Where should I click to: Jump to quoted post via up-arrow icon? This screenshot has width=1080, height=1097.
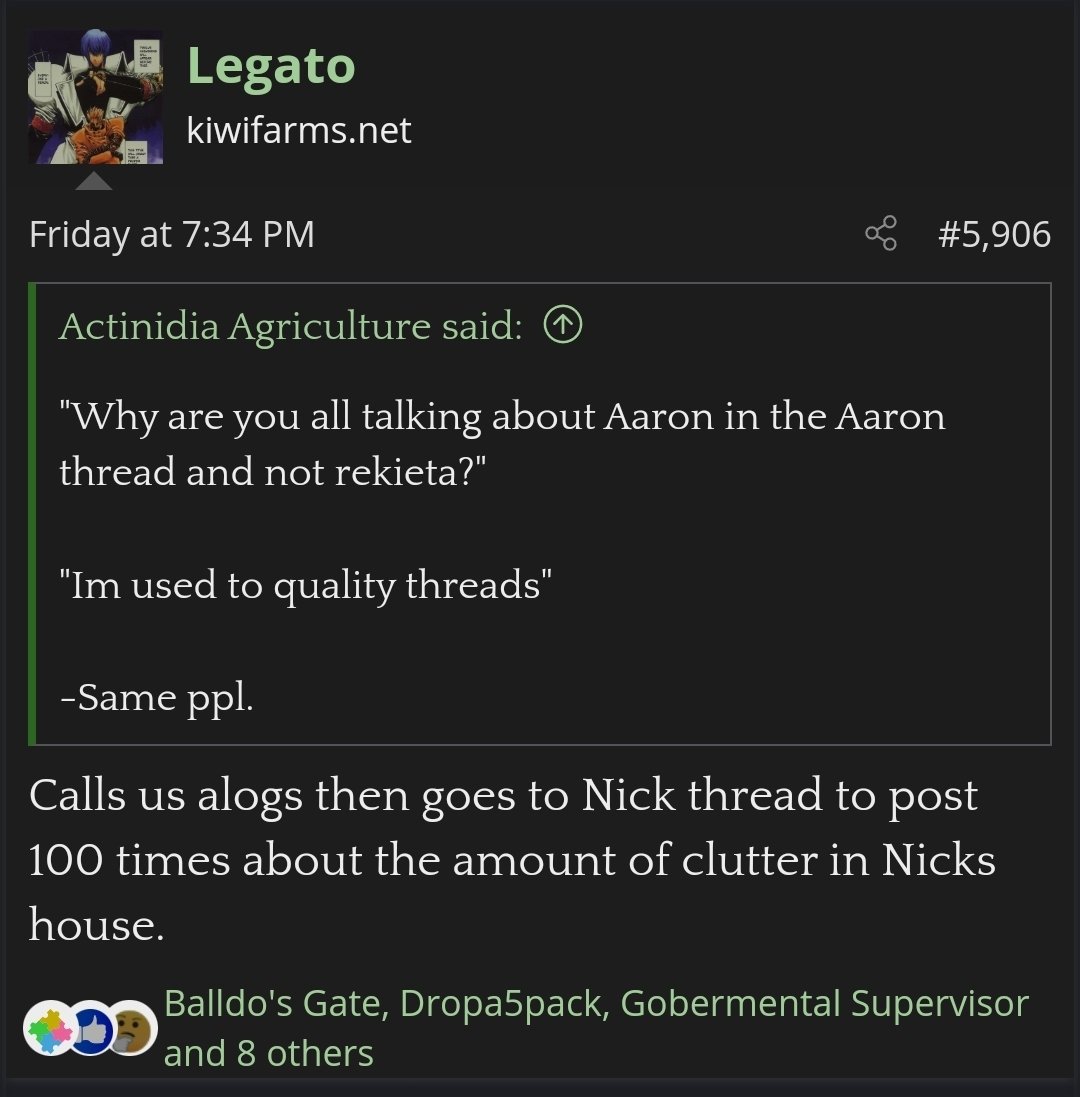pyautogui.click(x=563, y=326)
